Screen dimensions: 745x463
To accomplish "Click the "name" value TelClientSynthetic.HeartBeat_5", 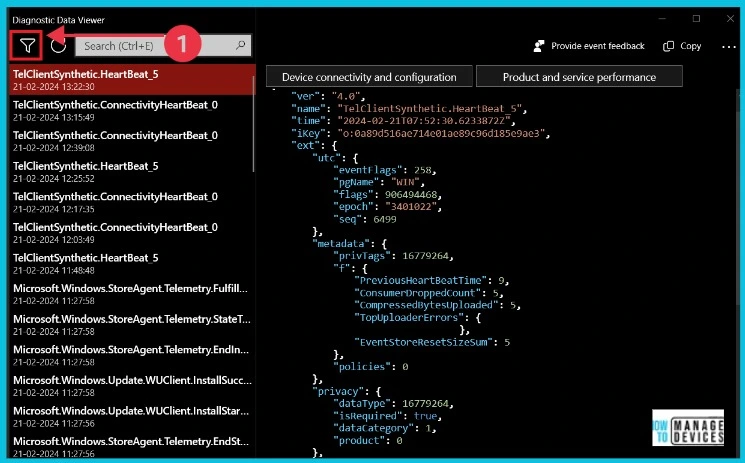I will 429,108.
